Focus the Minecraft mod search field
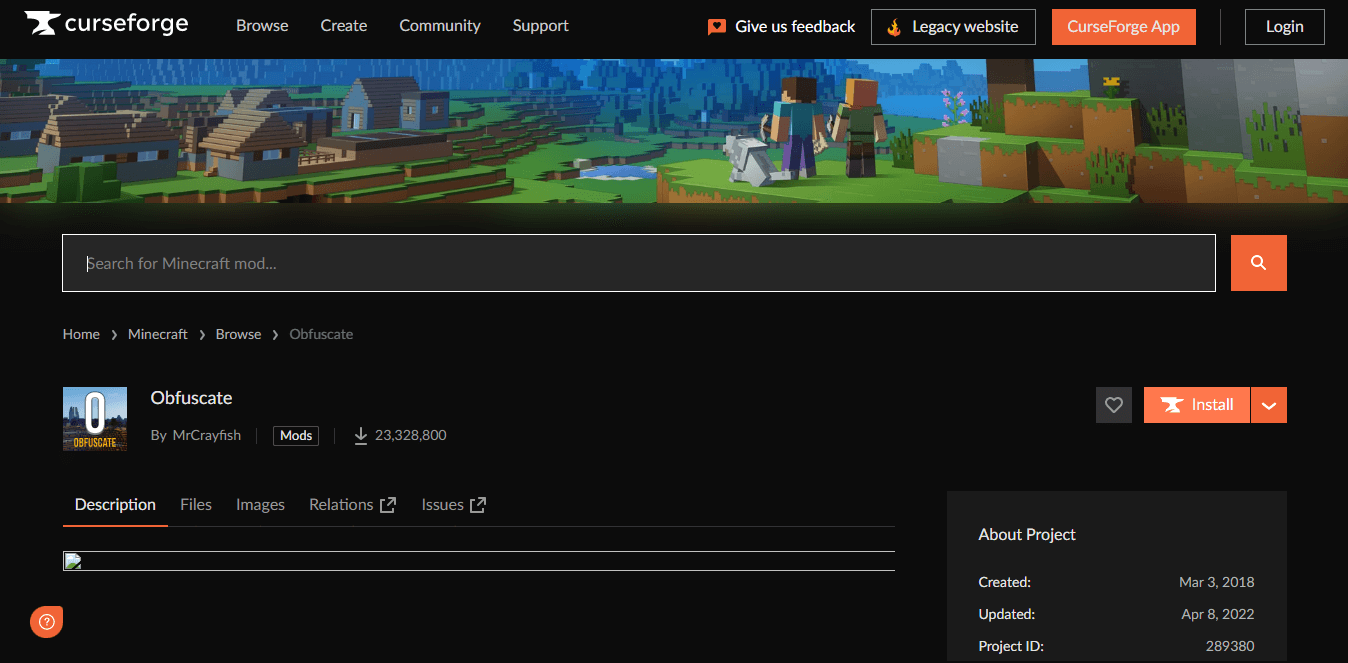 click(639, 263)
